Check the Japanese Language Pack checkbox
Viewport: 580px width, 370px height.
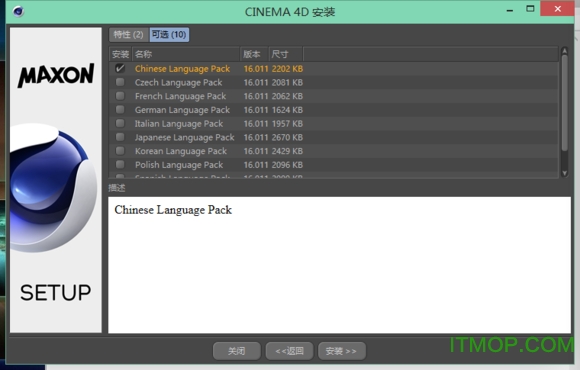120,137
